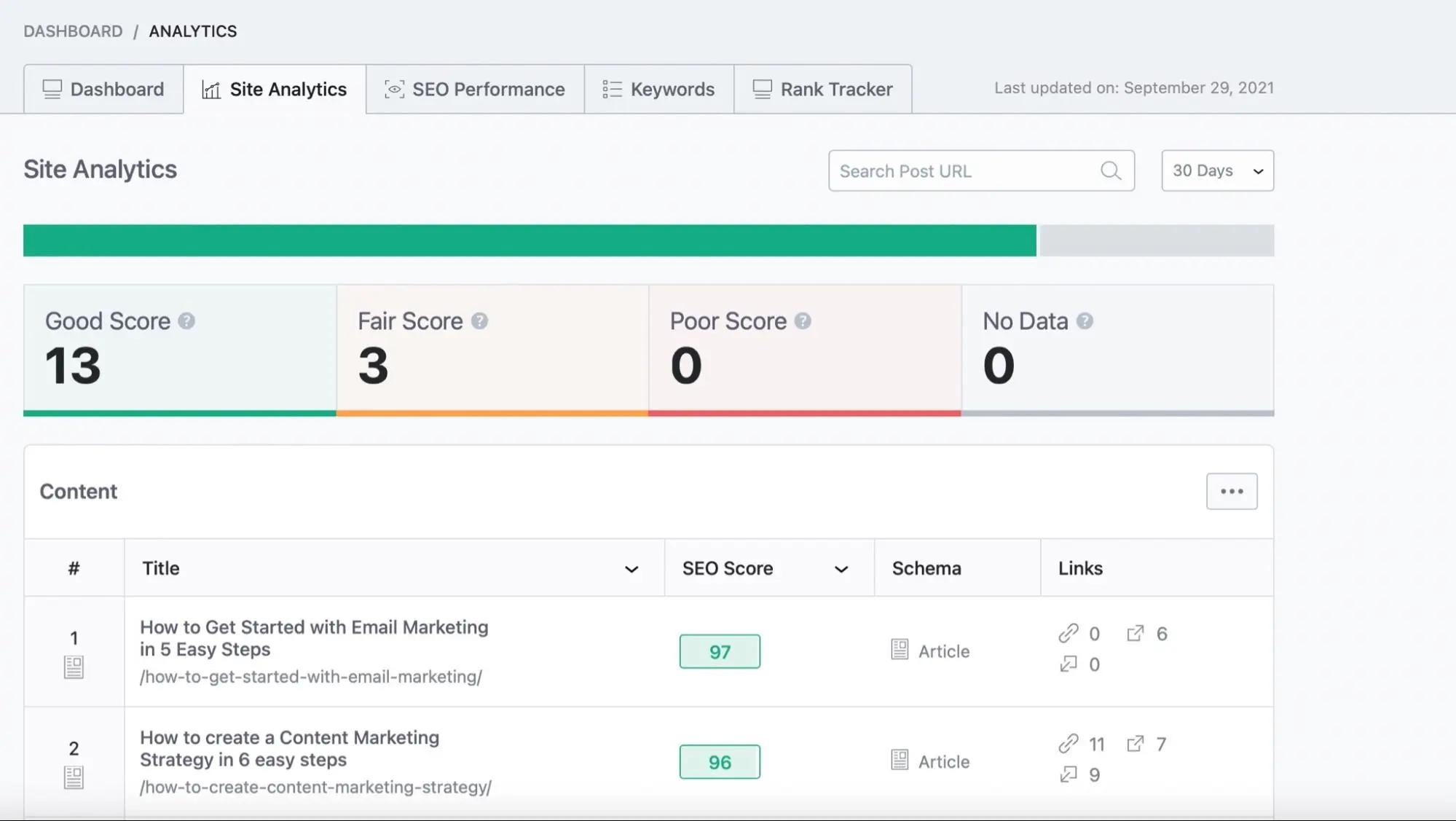Open the Rank Tracker tab
Viewport: 1456px width, 821px height.
[822, 89]
